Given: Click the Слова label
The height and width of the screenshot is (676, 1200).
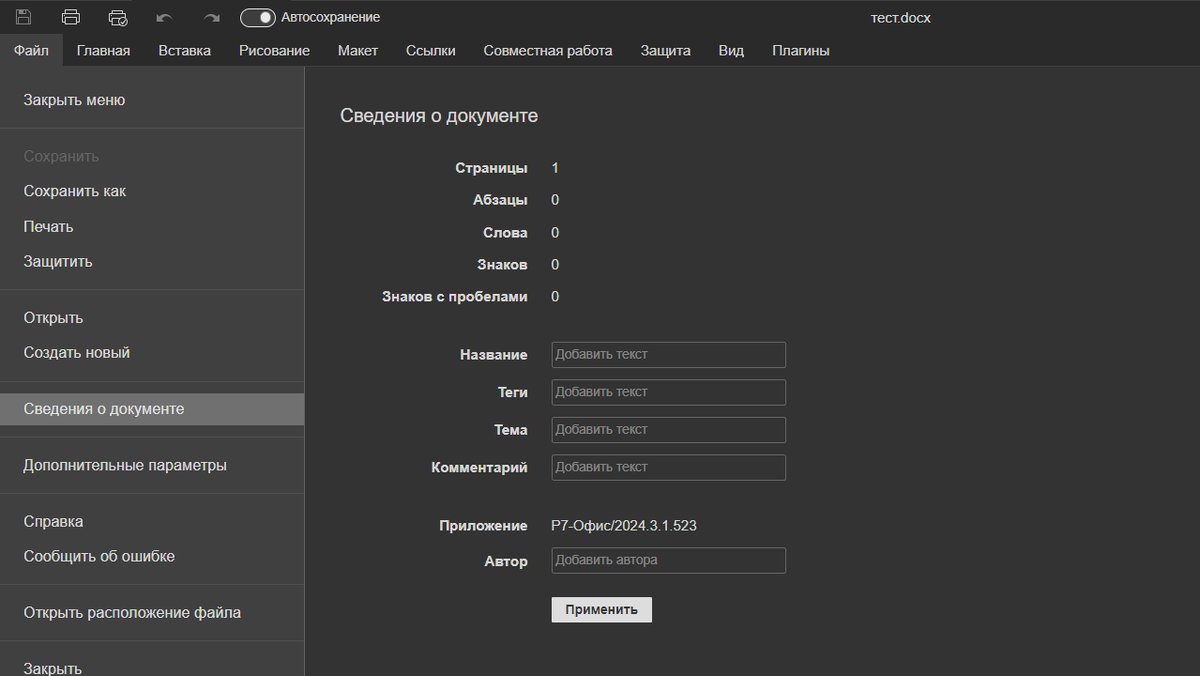Looking at the screenshot, I should (x=505, y=233).
